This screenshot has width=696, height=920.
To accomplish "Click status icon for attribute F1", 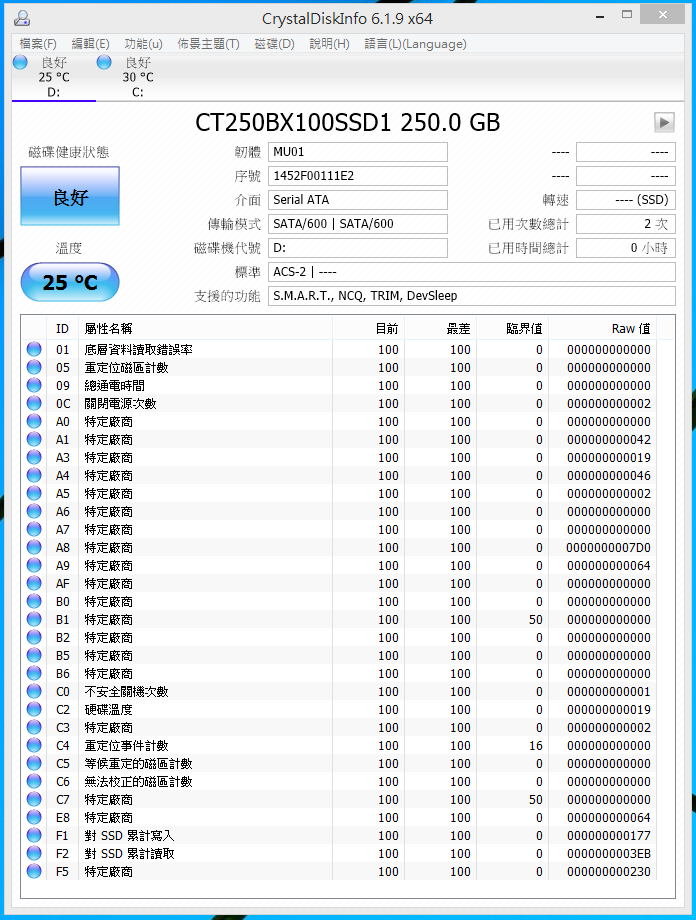I will click(x=34, y=836).
